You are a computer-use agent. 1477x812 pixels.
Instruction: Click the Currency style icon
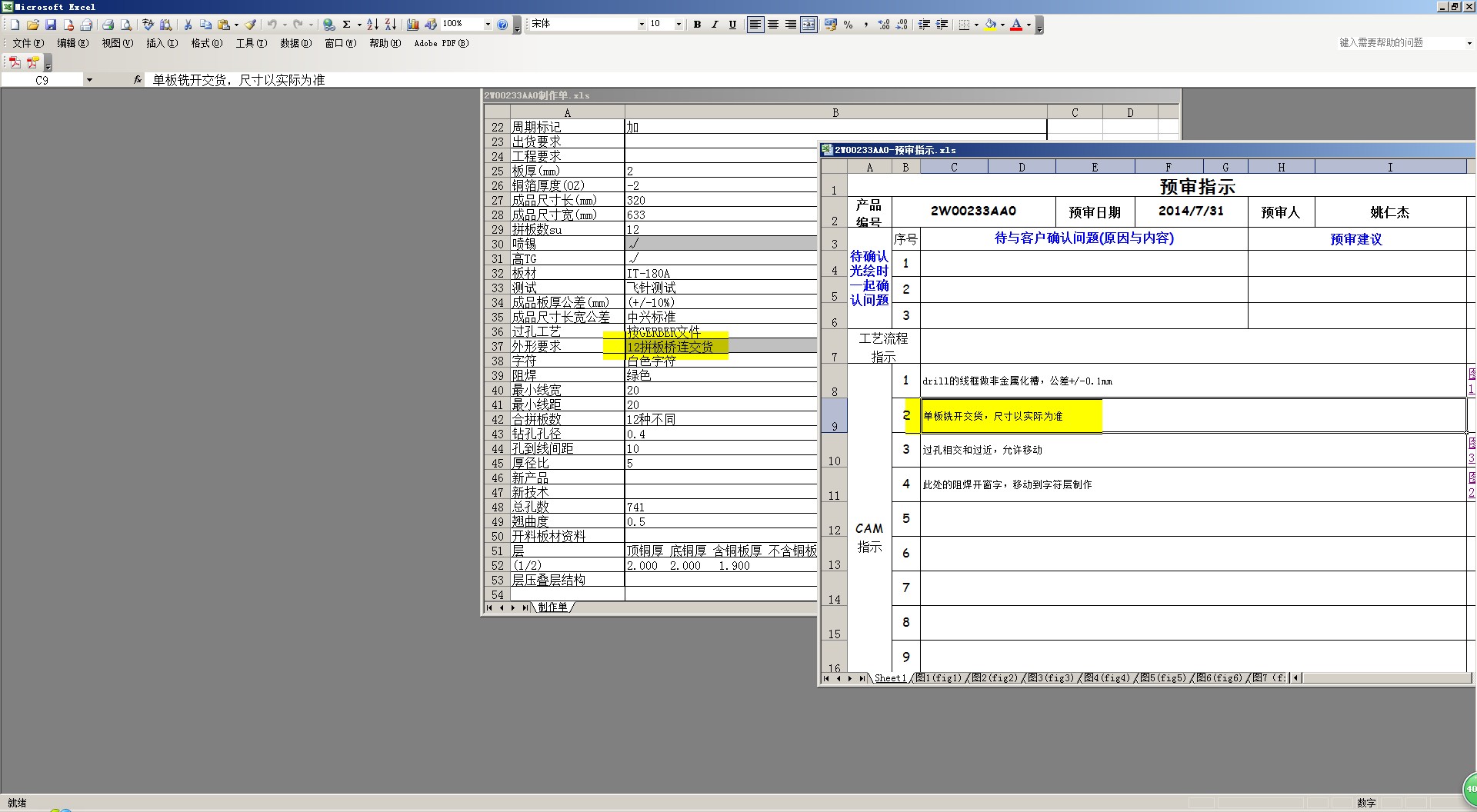tap(831, 25)
